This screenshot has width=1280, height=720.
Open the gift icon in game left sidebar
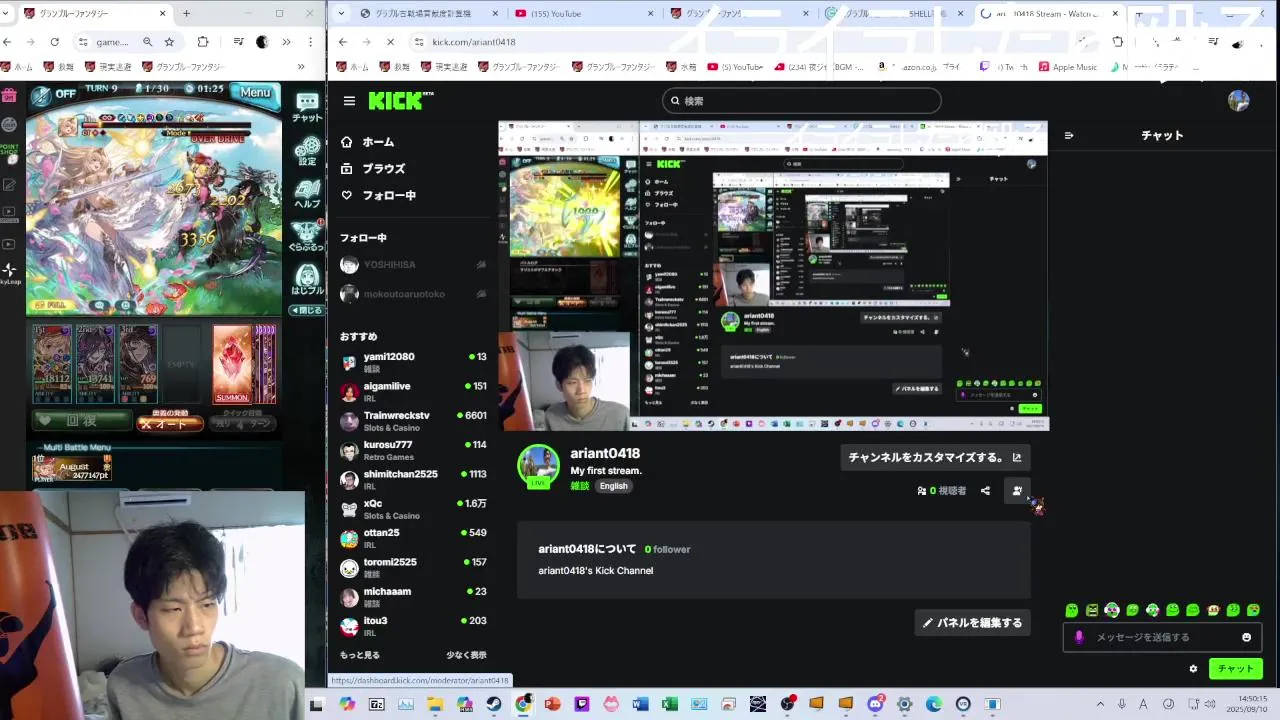point(9,96)
